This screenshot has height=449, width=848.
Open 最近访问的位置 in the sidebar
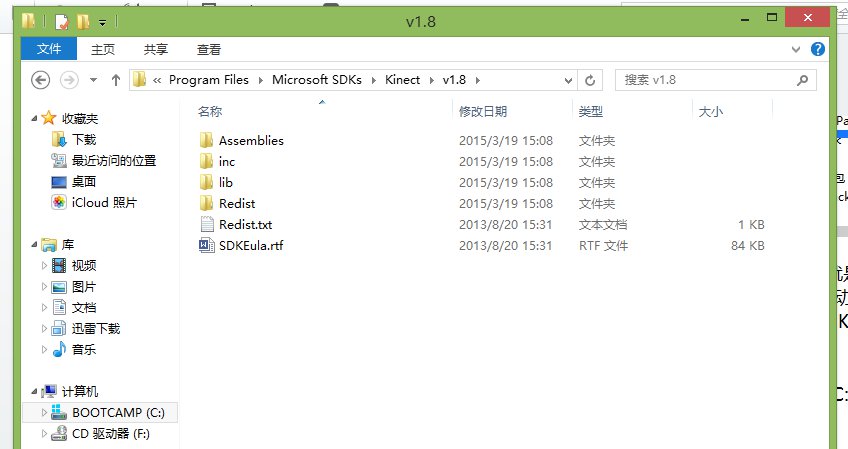(114, 161)
